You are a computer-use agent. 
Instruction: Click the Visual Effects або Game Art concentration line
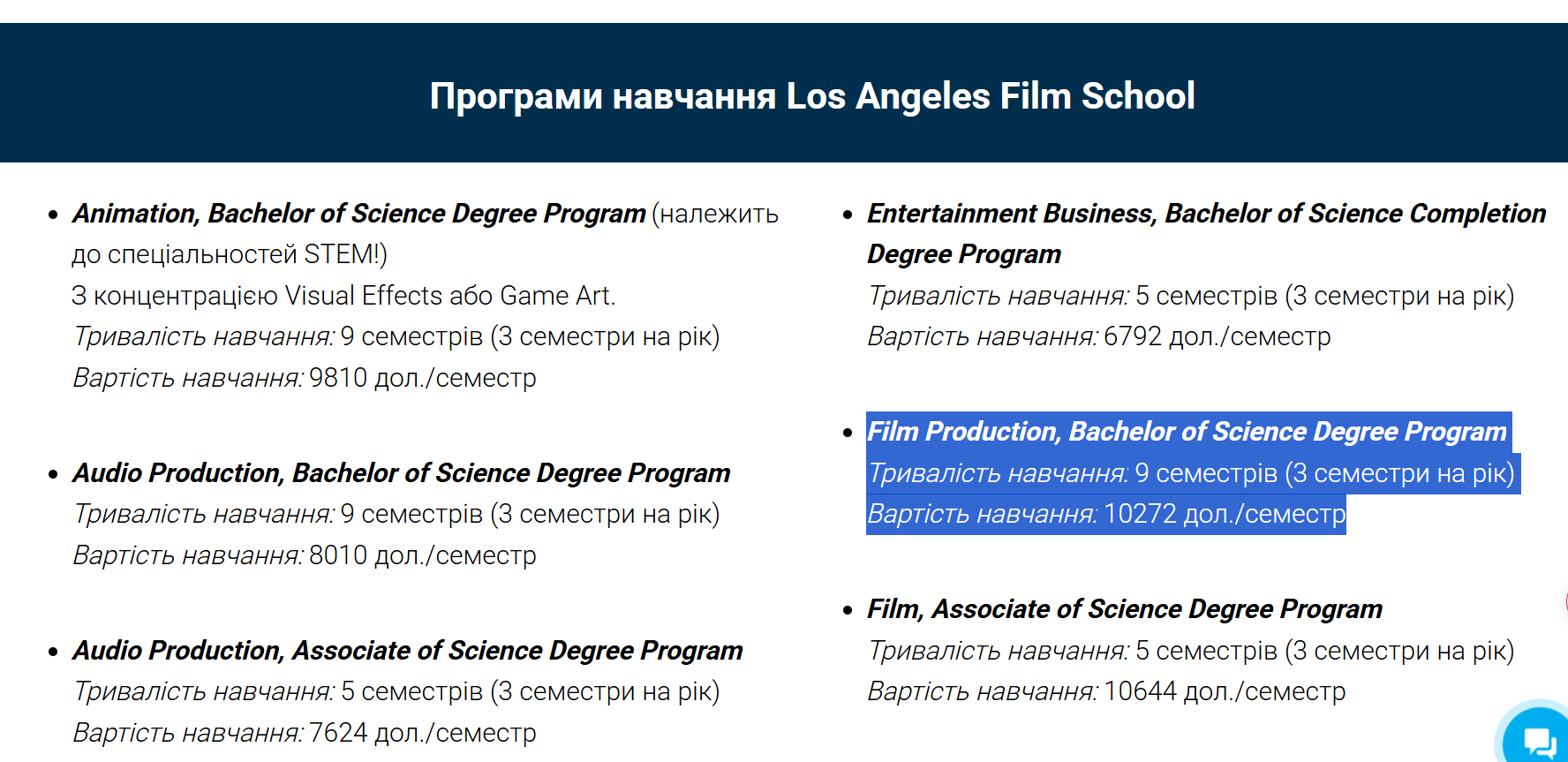click(343, 296)
